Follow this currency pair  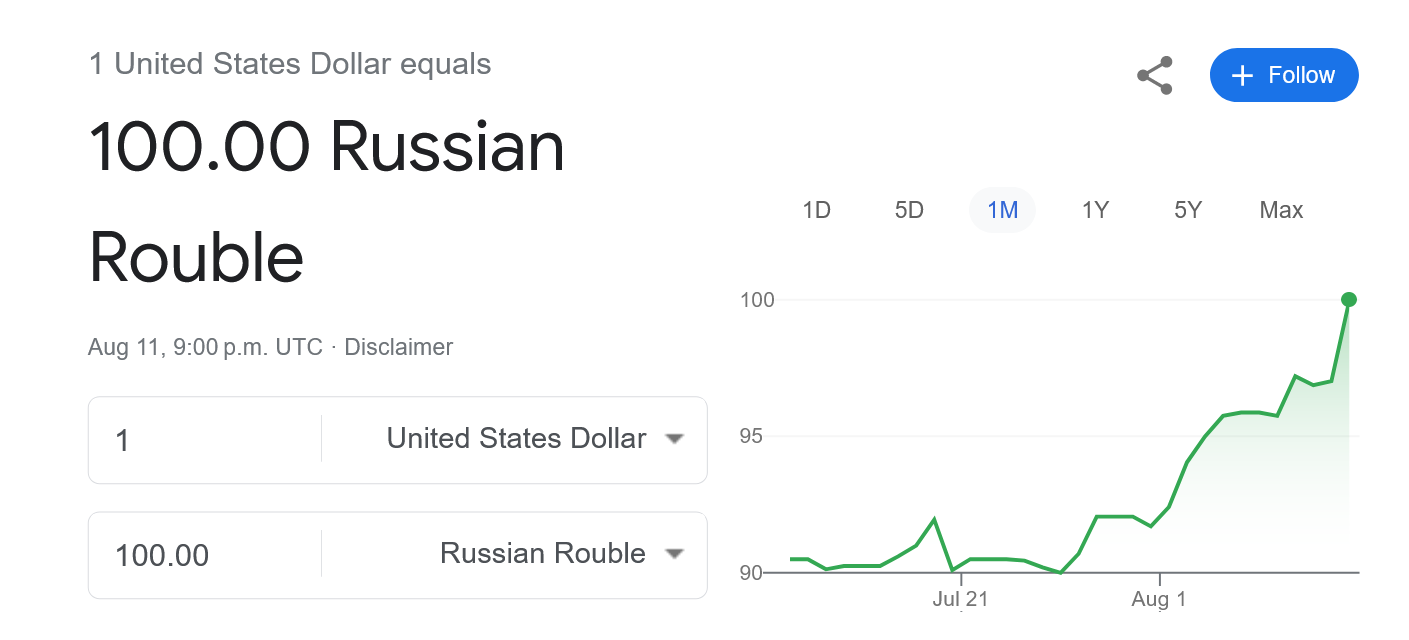[1283, 75]
